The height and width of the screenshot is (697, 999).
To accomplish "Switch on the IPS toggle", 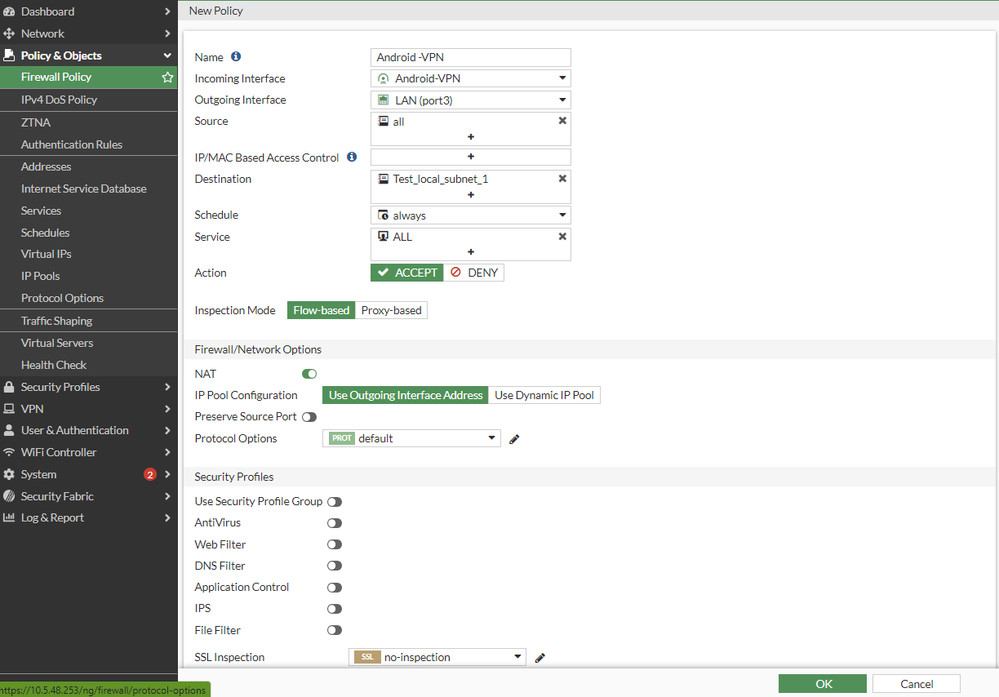I will (x=334, y=608).
